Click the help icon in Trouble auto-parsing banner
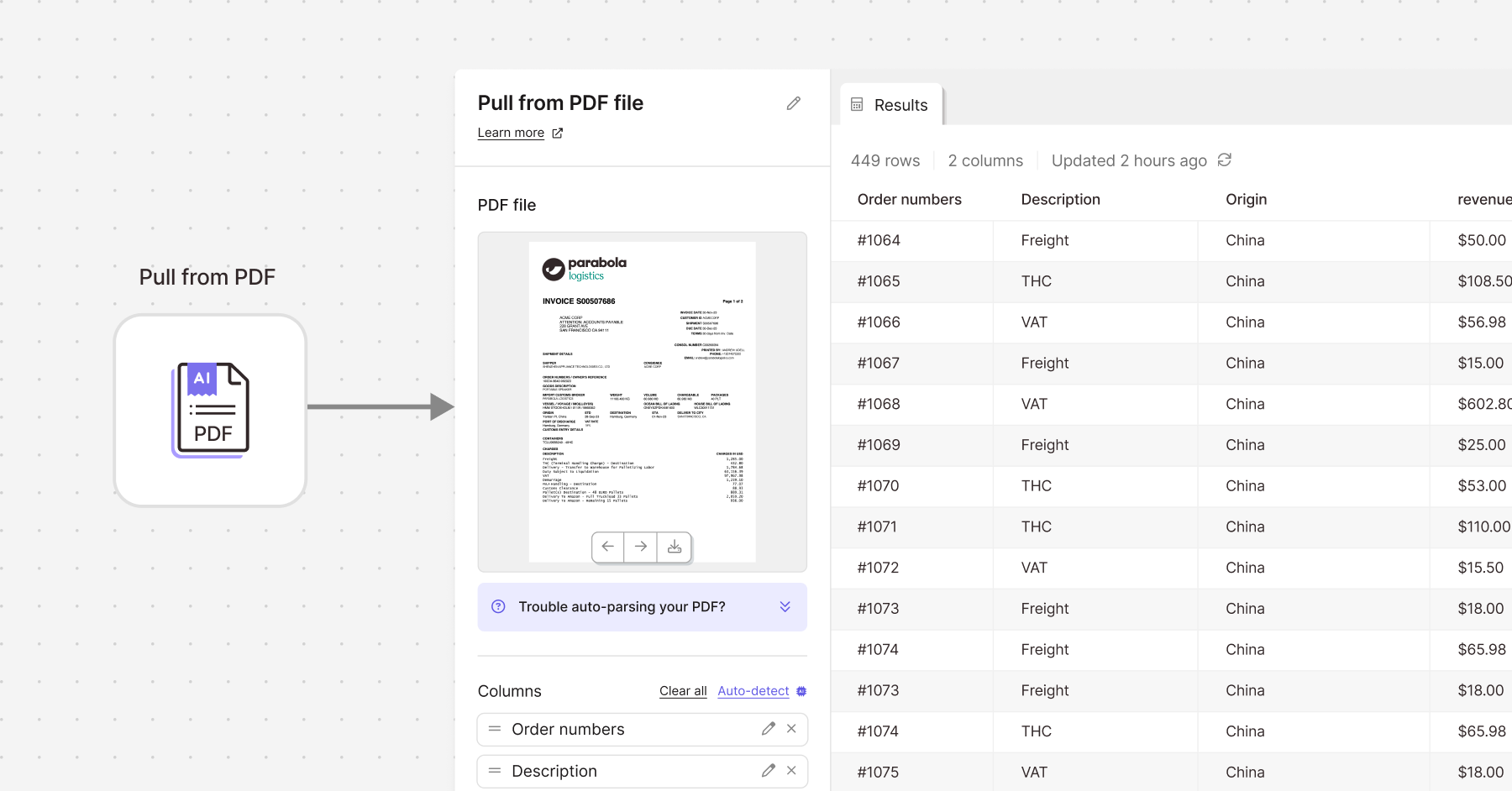1512x791 pixels. (x=498, y=606)
